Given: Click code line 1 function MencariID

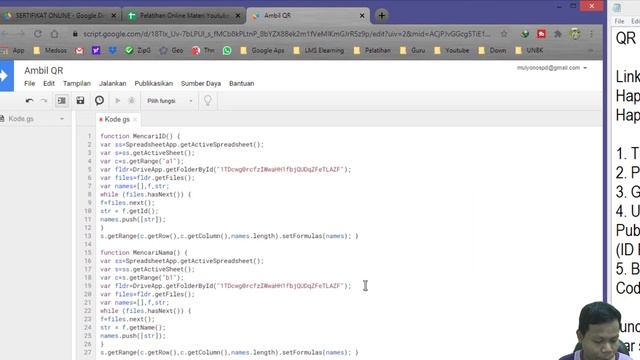Looking at the screenshot, I should 140,136.
